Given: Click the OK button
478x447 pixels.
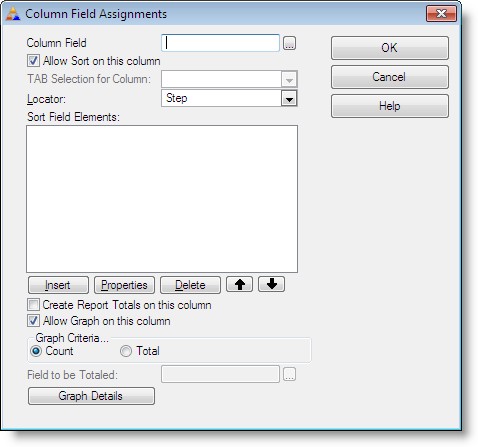Looking at the screenshot, I should pyautogui.click(x=390, y=48).
